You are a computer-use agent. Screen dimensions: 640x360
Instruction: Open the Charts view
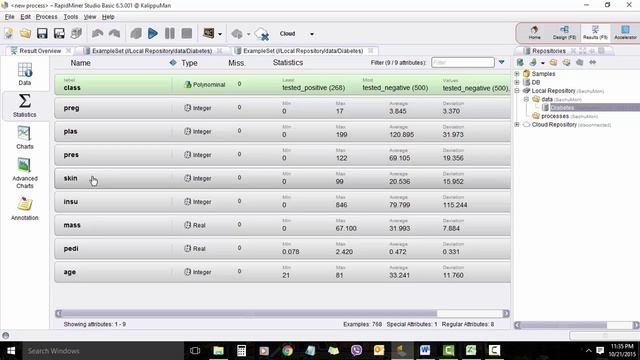[x=24, y=138]
